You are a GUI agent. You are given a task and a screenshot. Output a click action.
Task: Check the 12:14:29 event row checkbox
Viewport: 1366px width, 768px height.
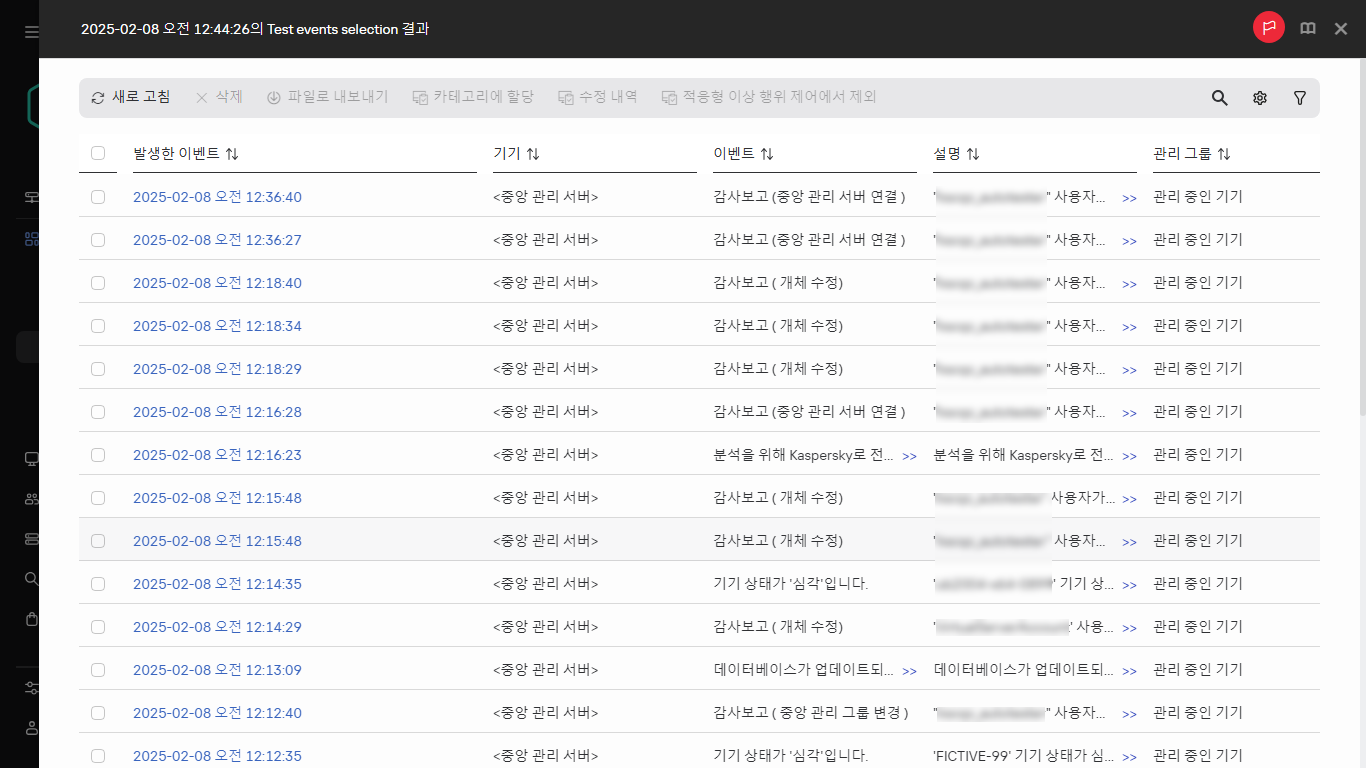click(x=98, y=627)
